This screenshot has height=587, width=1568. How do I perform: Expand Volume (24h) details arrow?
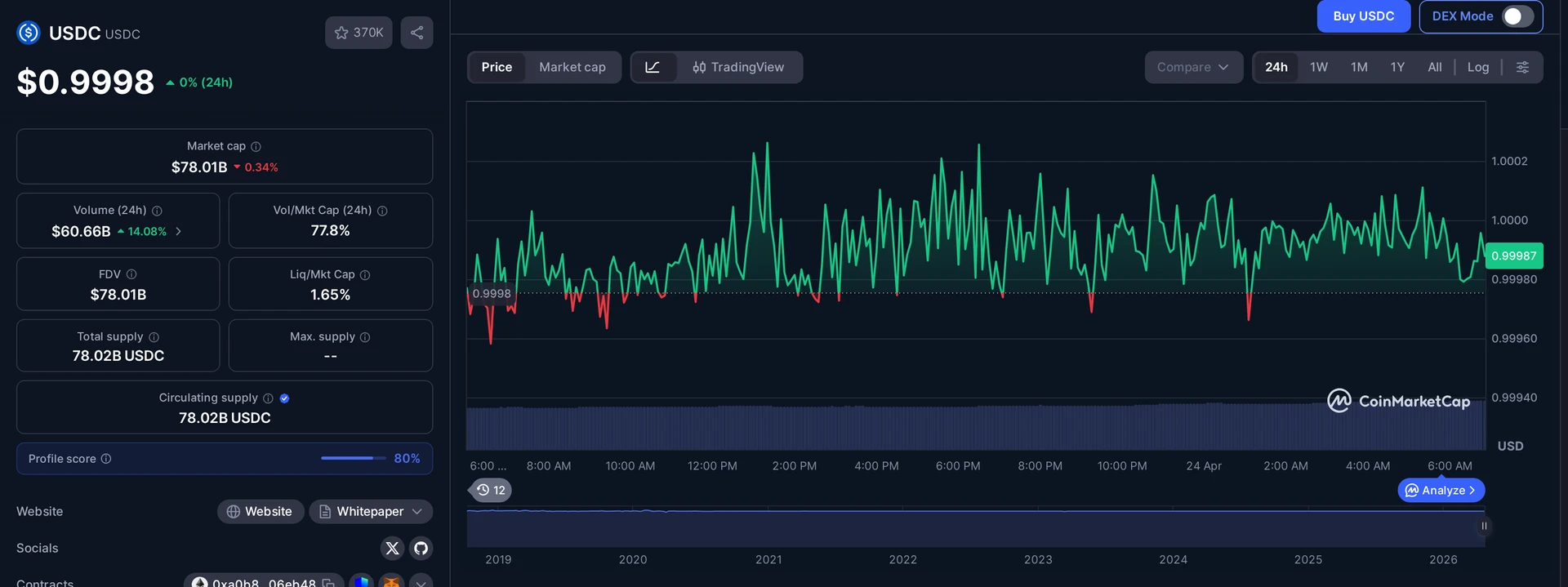(179, 232)
